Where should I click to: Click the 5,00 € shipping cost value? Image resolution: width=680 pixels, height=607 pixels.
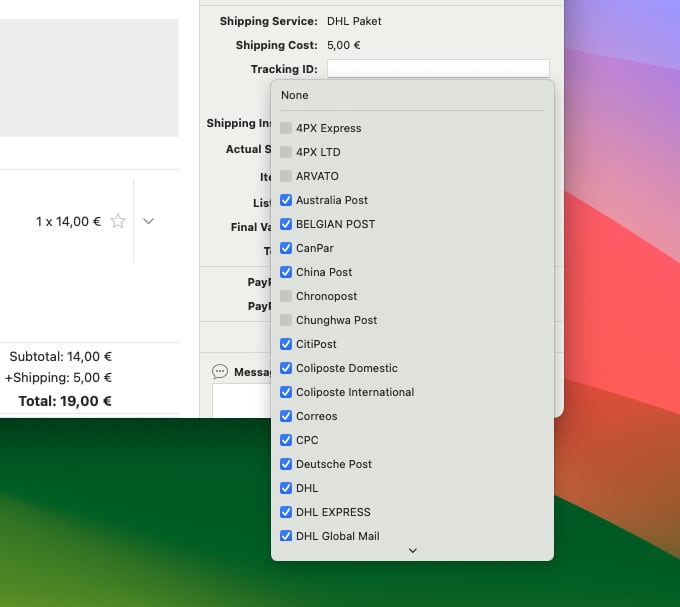(343, 45)
